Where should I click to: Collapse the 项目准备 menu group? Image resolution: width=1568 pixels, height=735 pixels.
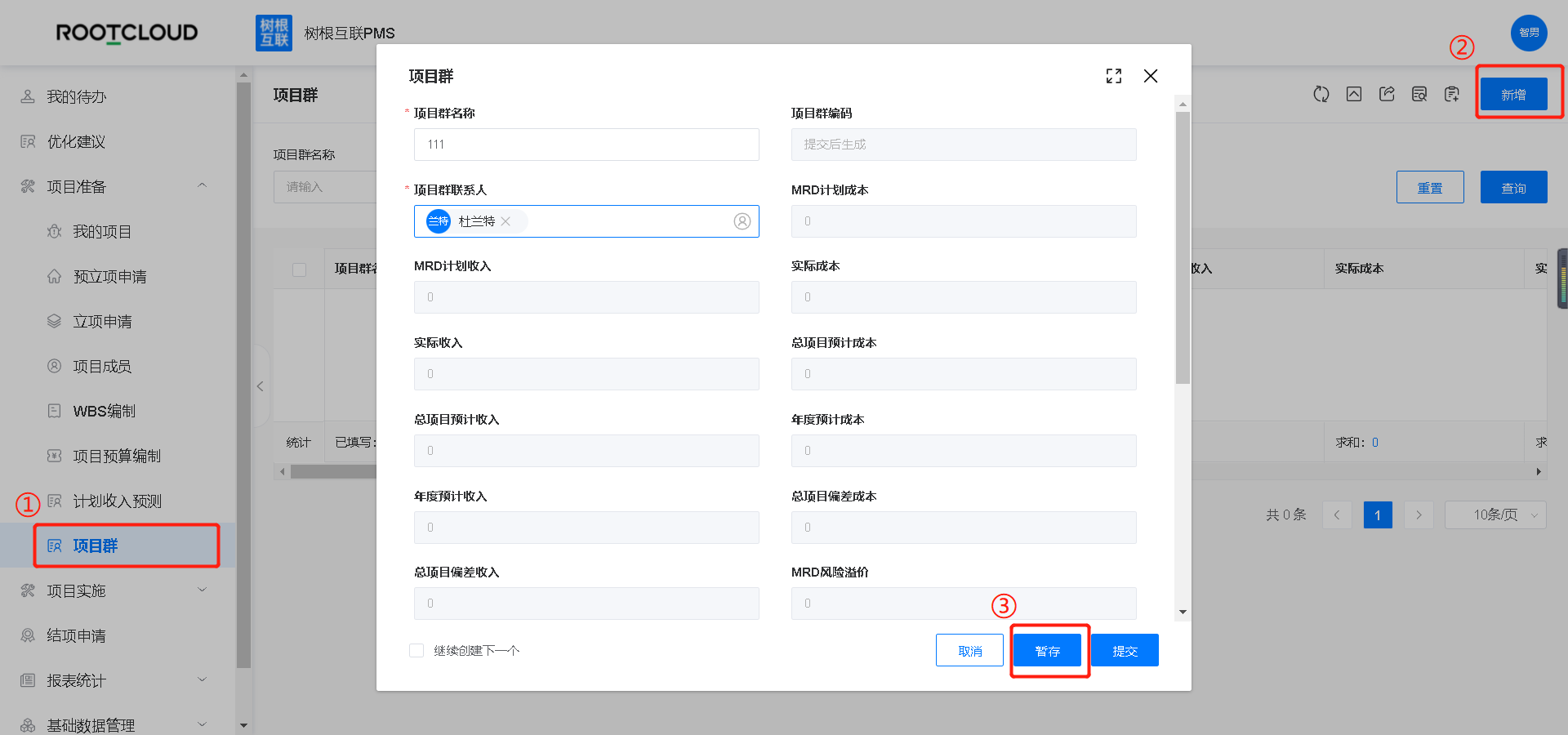tap(202, 186)
